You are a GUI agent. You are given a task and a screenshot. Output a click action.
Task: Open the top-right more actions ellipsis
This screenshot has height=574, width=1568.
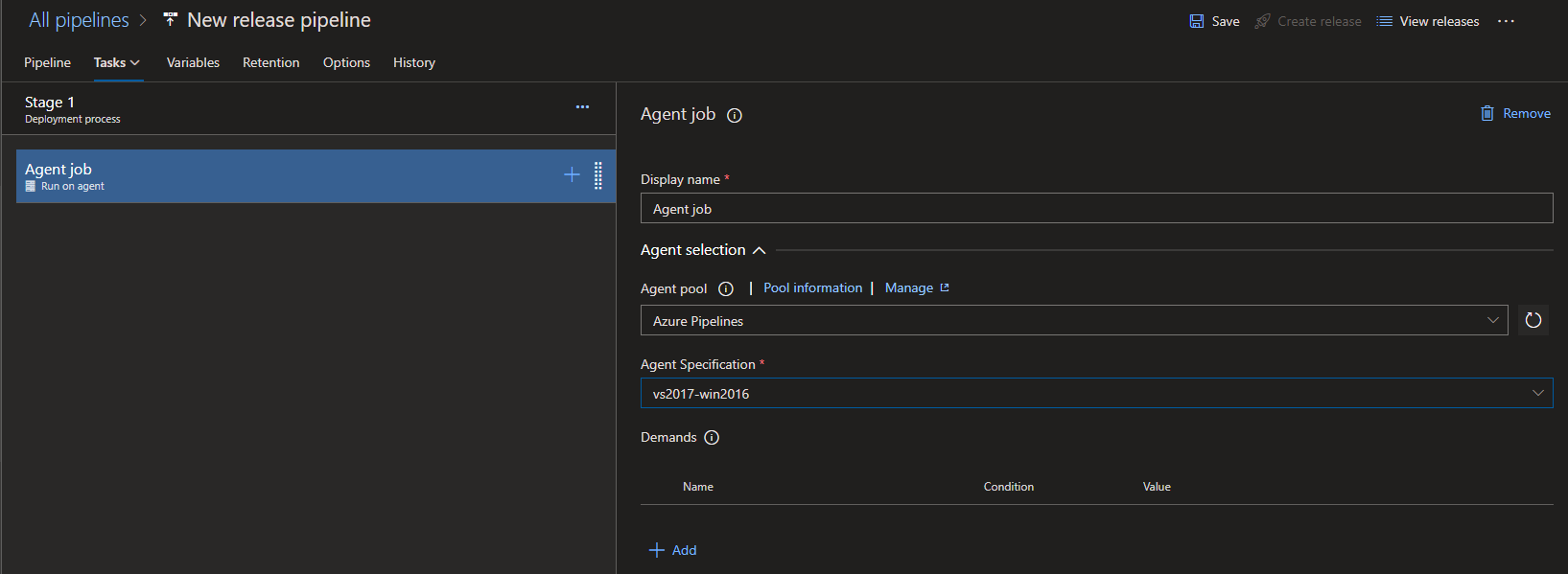tap(1506, 21)
